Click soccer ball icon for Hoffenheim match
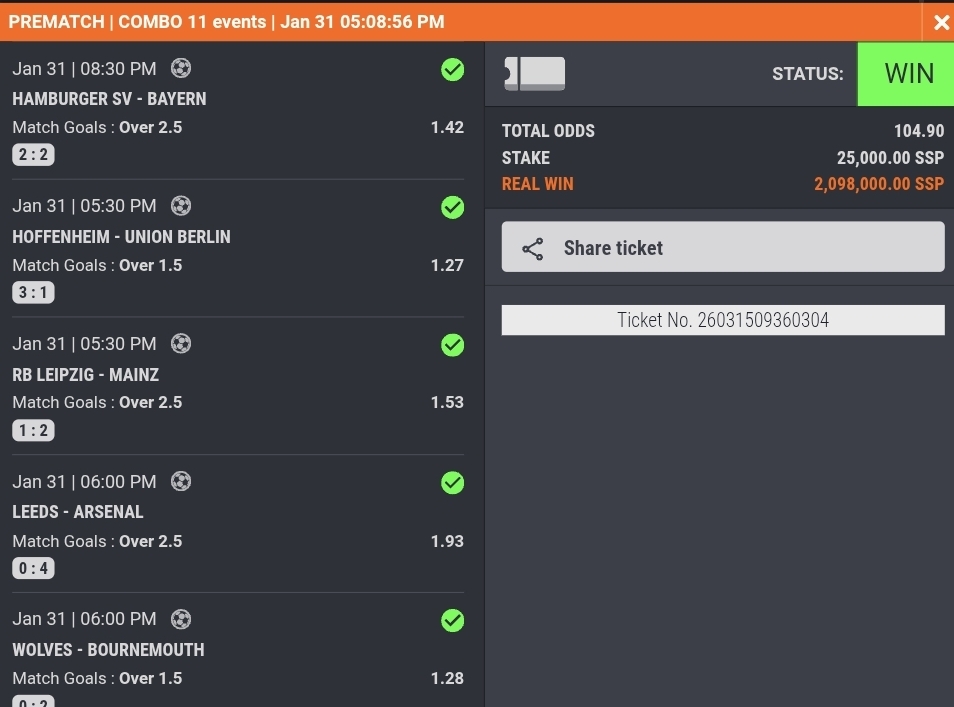The width and height of the screenshot is (954, 707). (x=181, y=206)
